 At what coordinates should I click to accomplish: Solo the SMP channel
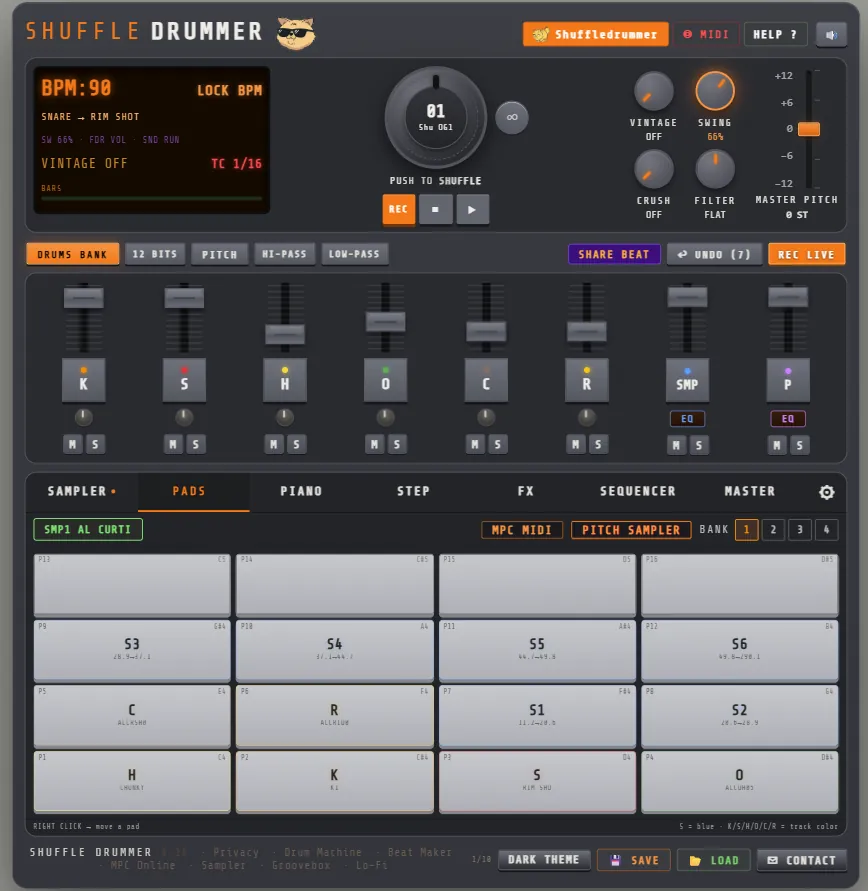coord(699,446)
